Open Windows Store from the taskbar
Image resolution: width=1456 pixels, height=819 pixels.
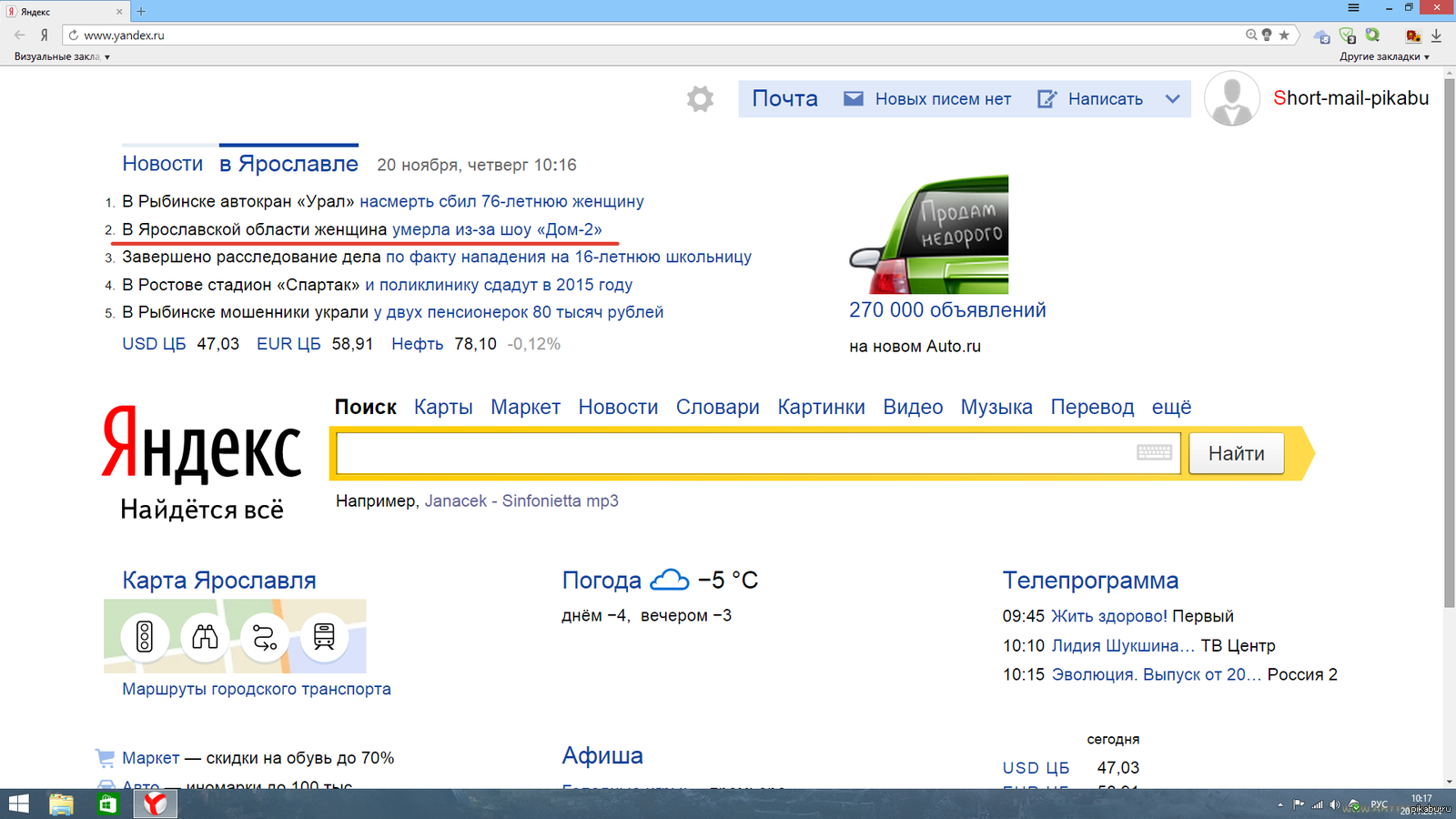click(x=108, y=804)
